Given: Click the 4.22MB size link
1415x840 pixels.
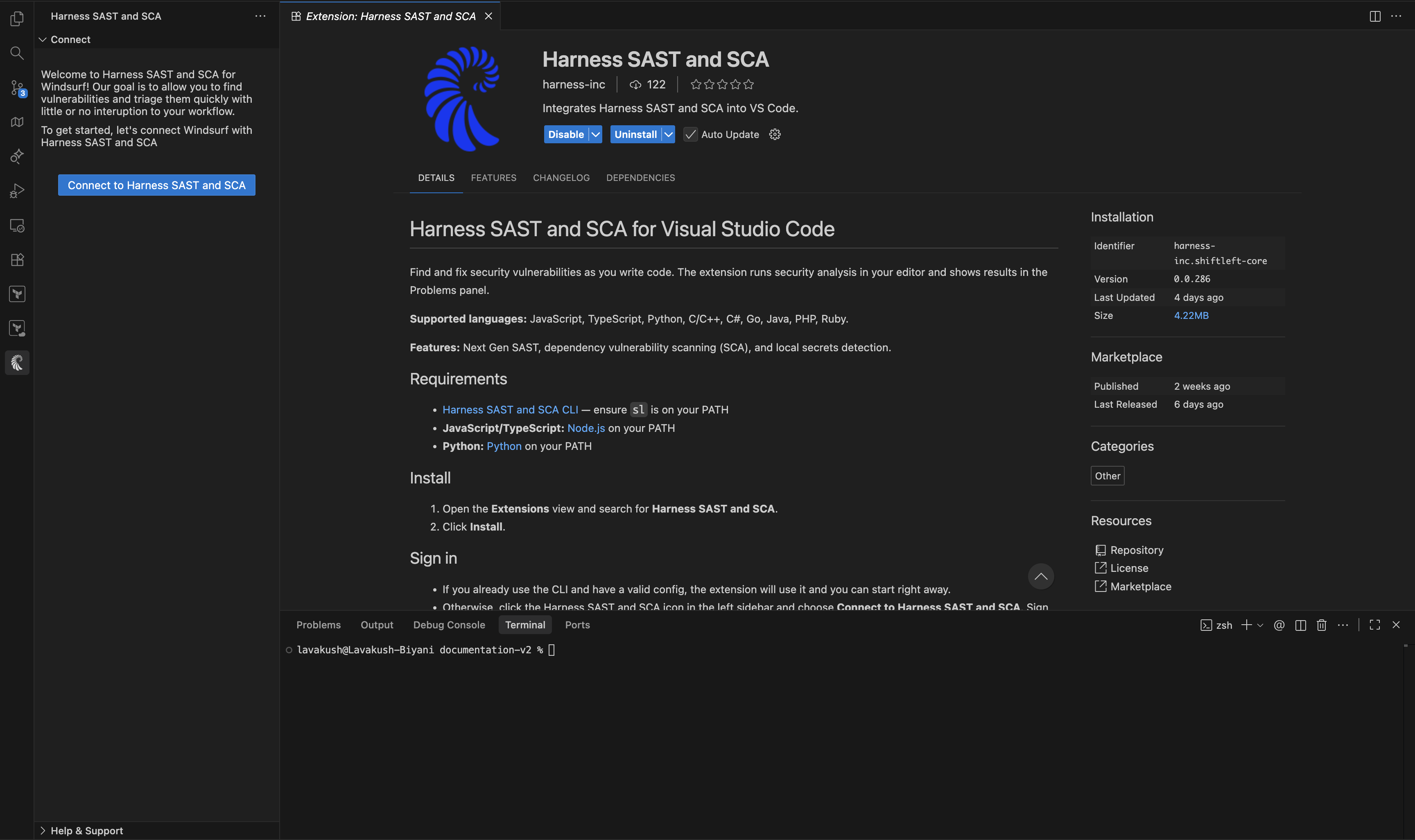Looking at the screenshot, I should [1191, 315].
